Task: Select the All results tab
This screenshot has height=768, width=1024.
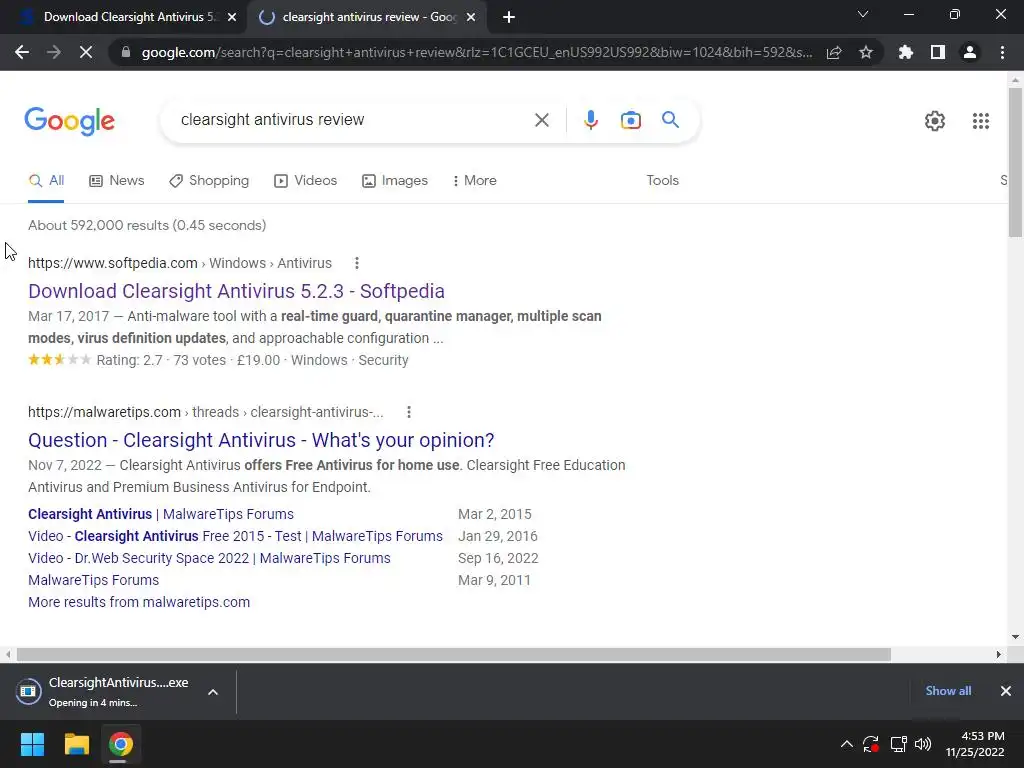Action: pyautogui.click(x=46, y=181)
